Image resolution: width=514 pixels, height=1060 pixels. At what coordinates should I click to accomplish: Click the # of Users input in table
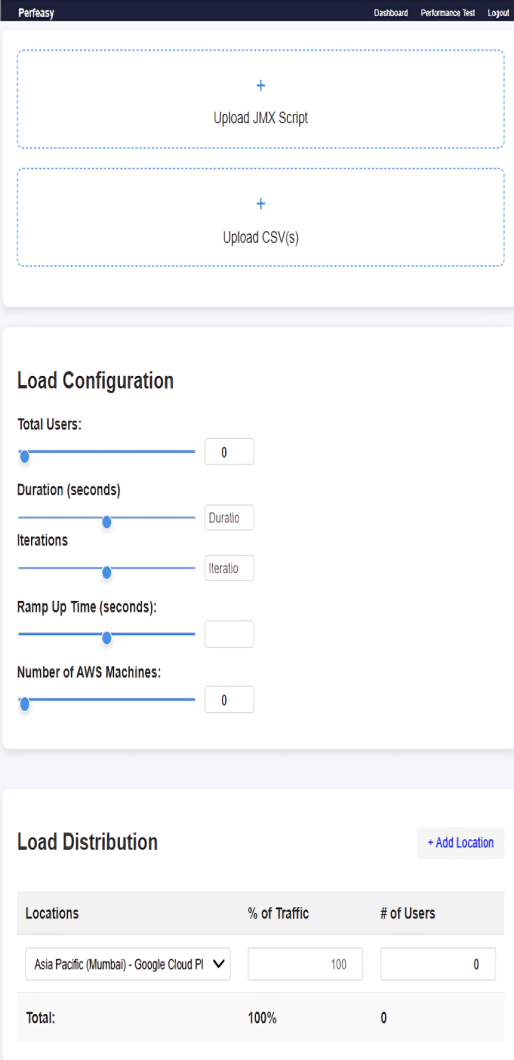point(438,964)
